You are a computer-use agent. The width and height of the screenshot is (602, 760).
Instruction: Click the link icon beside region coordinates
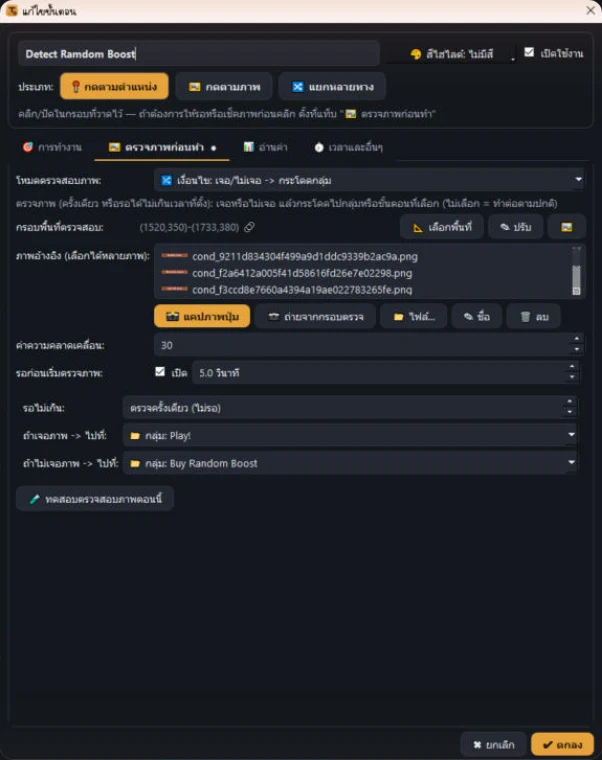coord(249,227)
